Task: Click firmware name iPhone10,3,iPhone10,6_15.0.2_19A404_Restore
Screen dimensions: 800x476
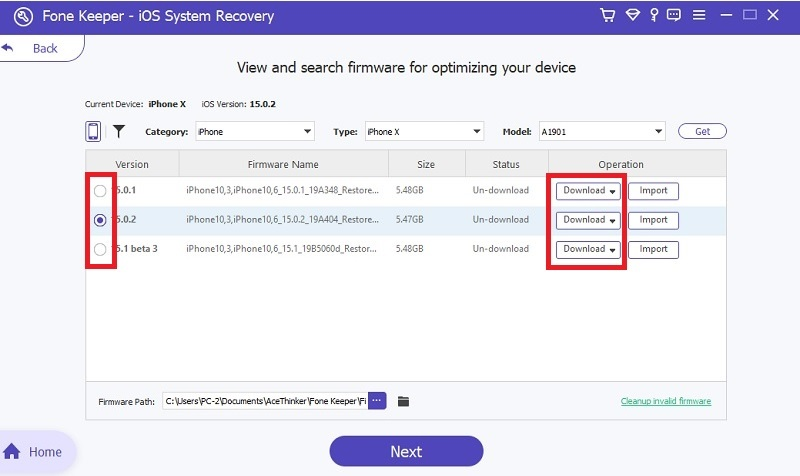Action: pyautogui.click(x=282, y=219)
